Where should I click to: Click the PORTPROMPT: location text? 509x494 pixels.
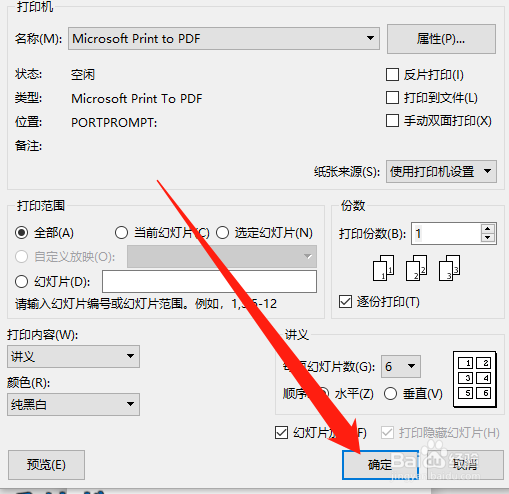point(114,123)
